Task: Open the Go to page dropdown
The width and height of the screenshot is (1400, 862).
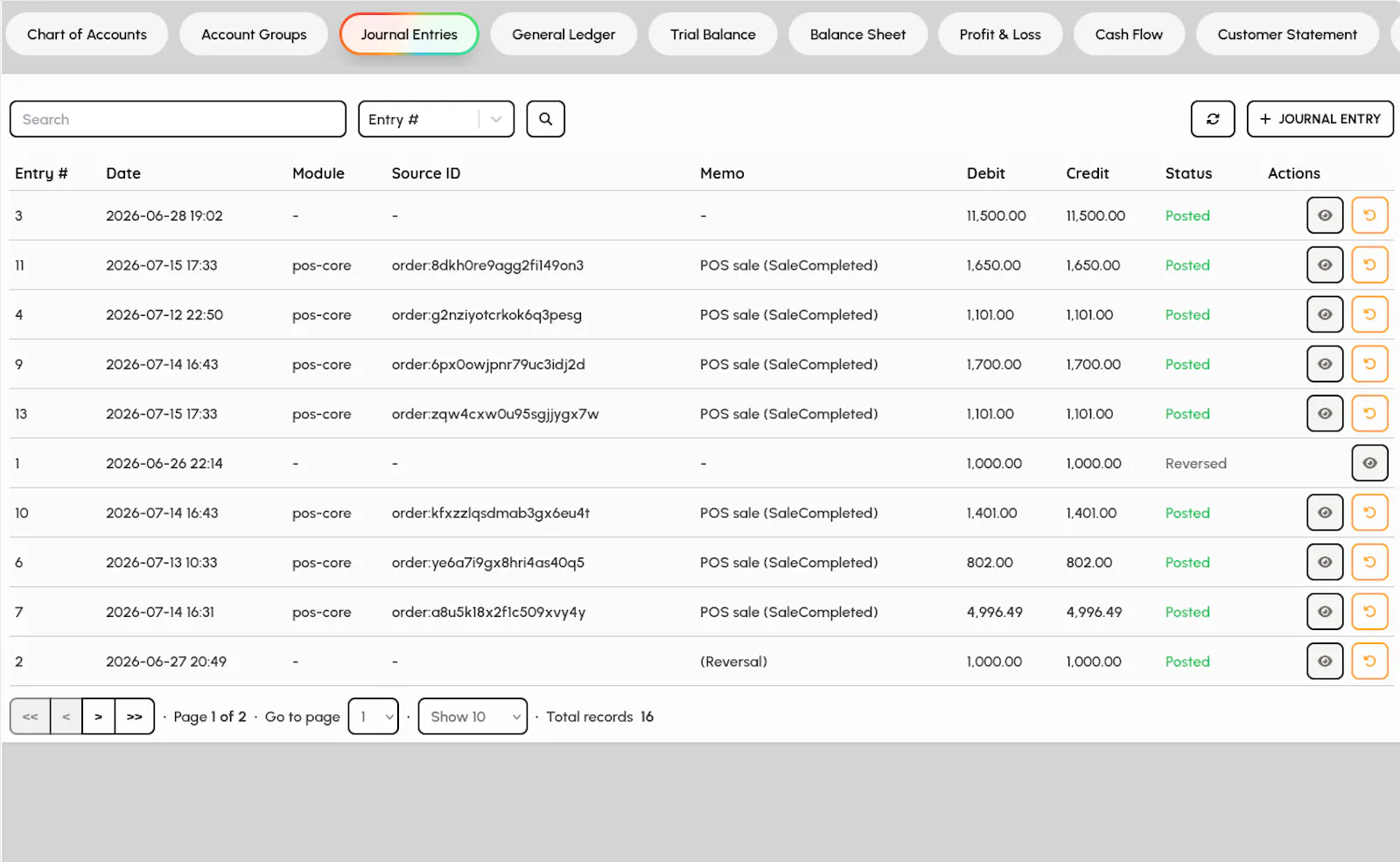Action: pos(374,717)
